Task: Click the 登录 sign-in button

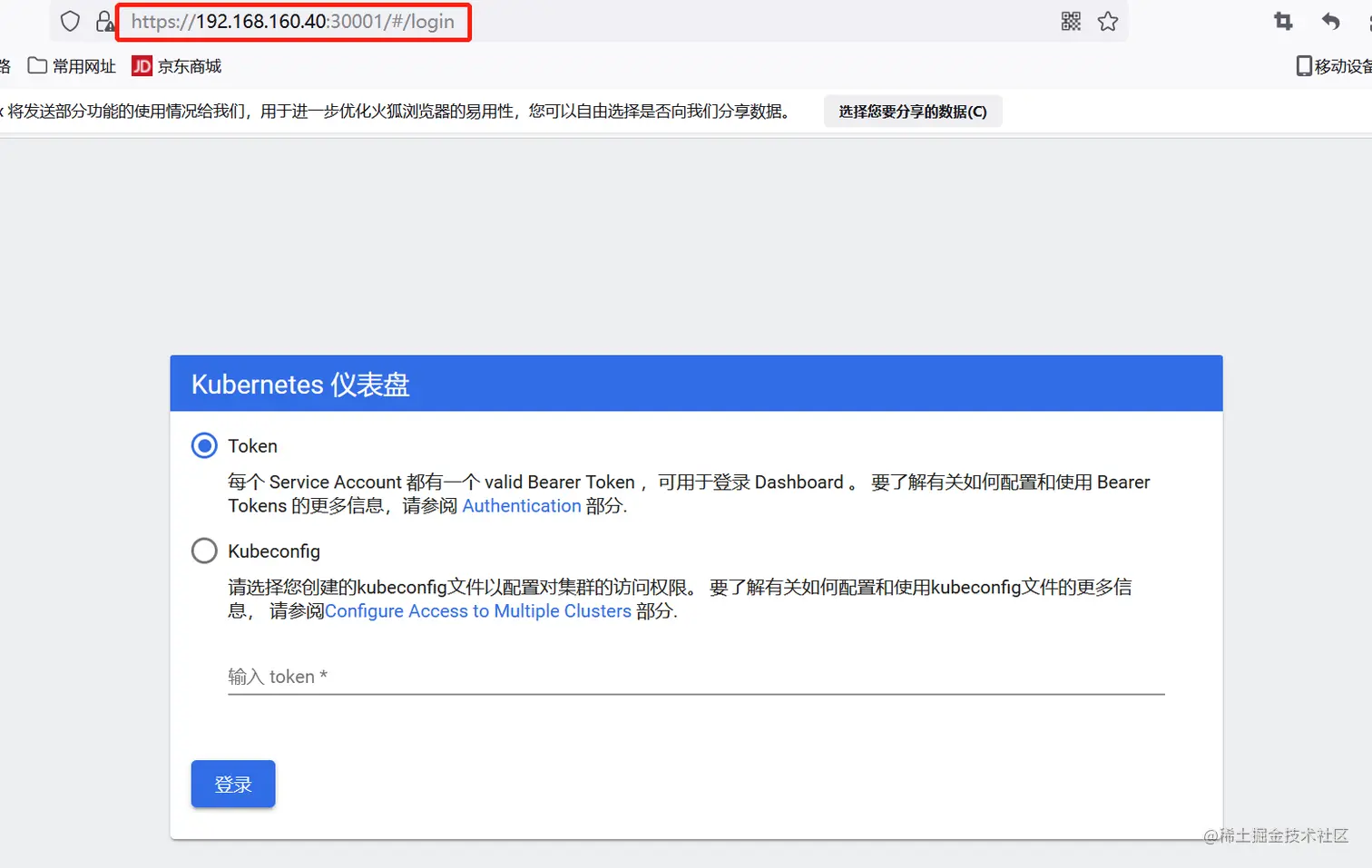Action: 233,784
